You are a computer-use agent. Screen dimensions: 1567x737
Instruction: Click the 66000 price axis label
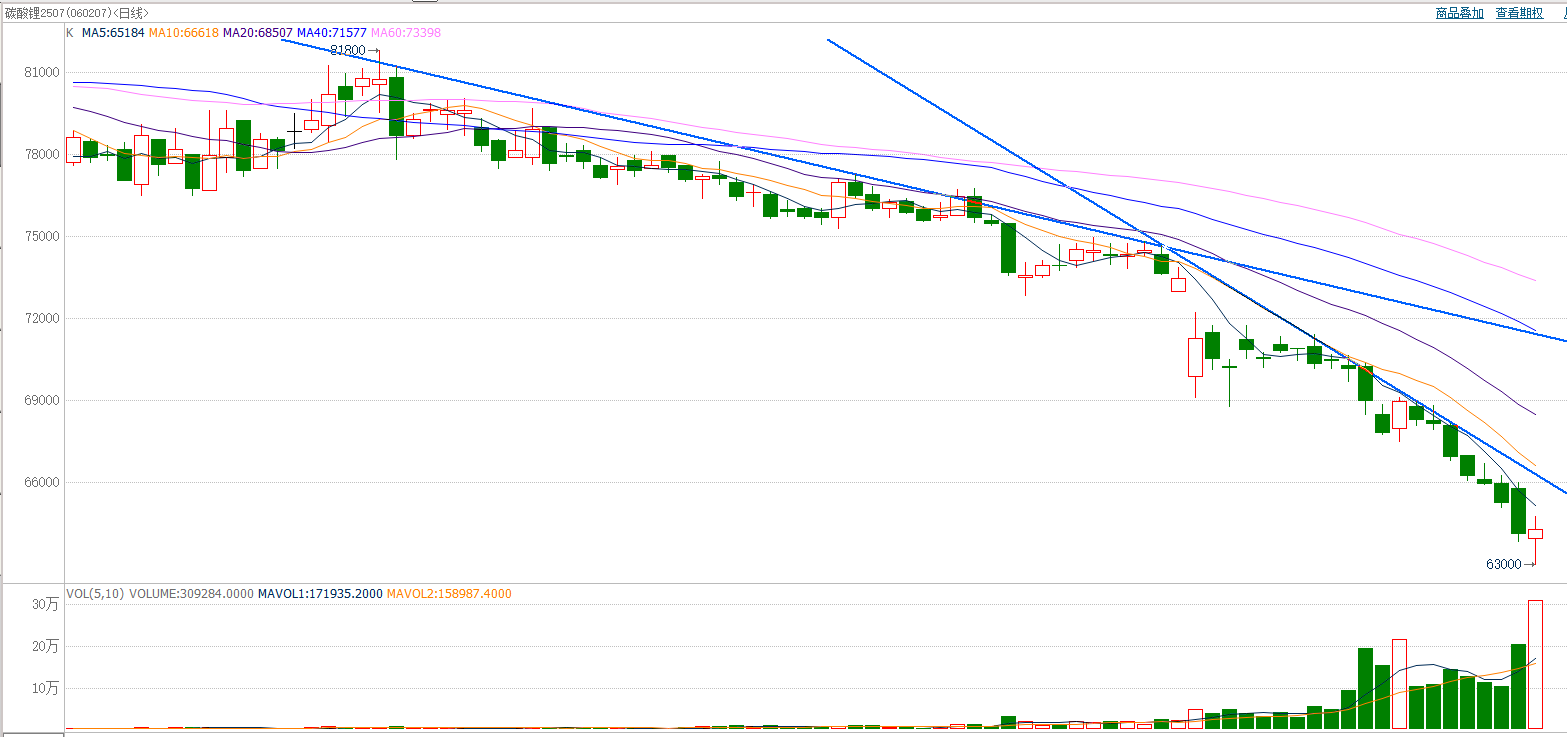pyautogui.click(x=43, y=483)
